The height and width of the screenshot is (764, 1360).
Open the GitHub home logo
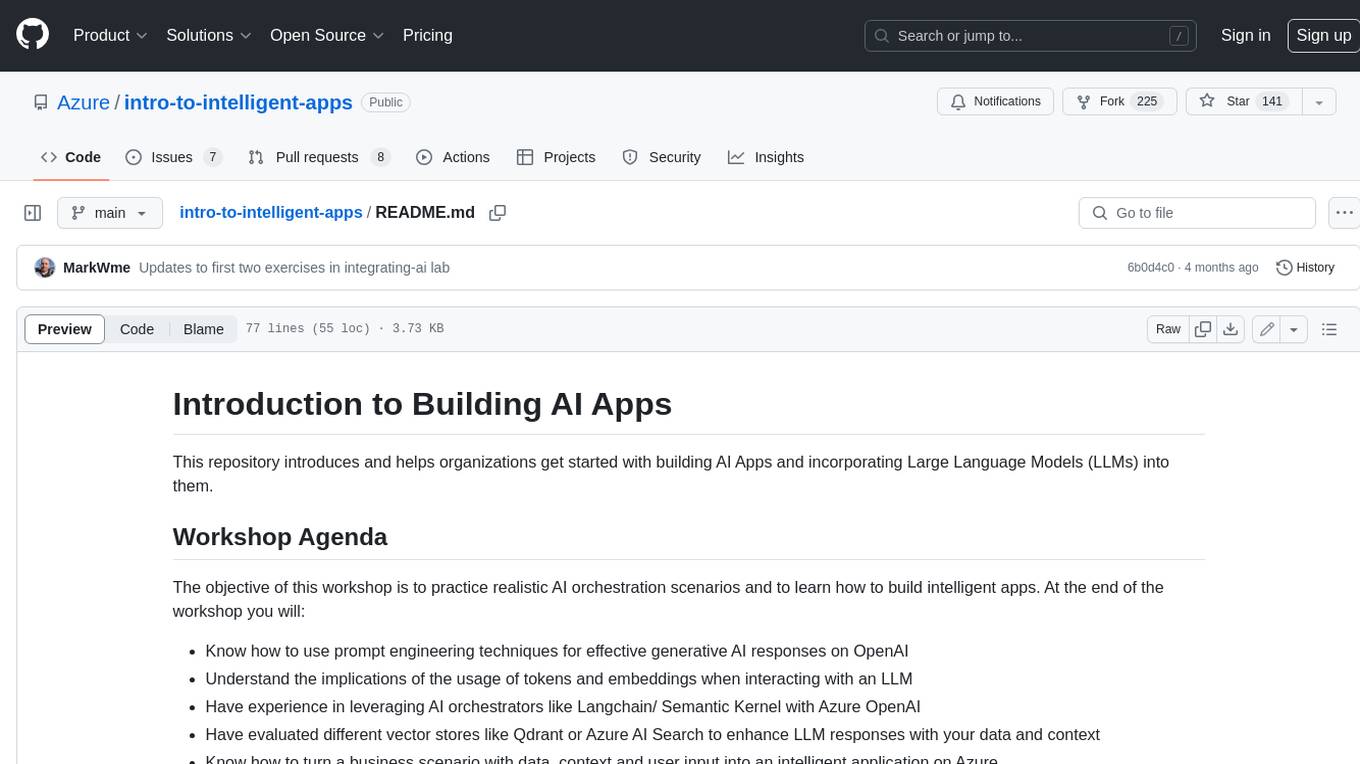click(x=32, y=35)
